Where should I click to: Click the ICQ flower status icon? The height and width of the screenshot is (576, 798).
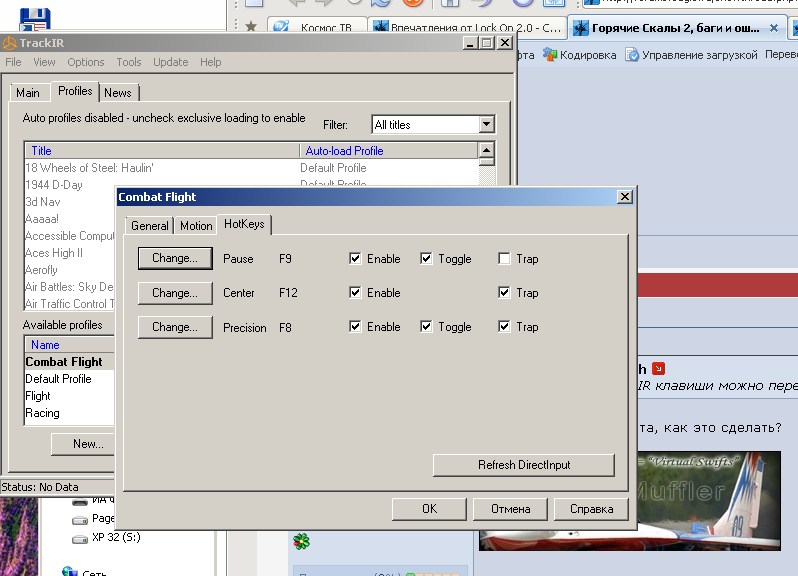point(301,541)
